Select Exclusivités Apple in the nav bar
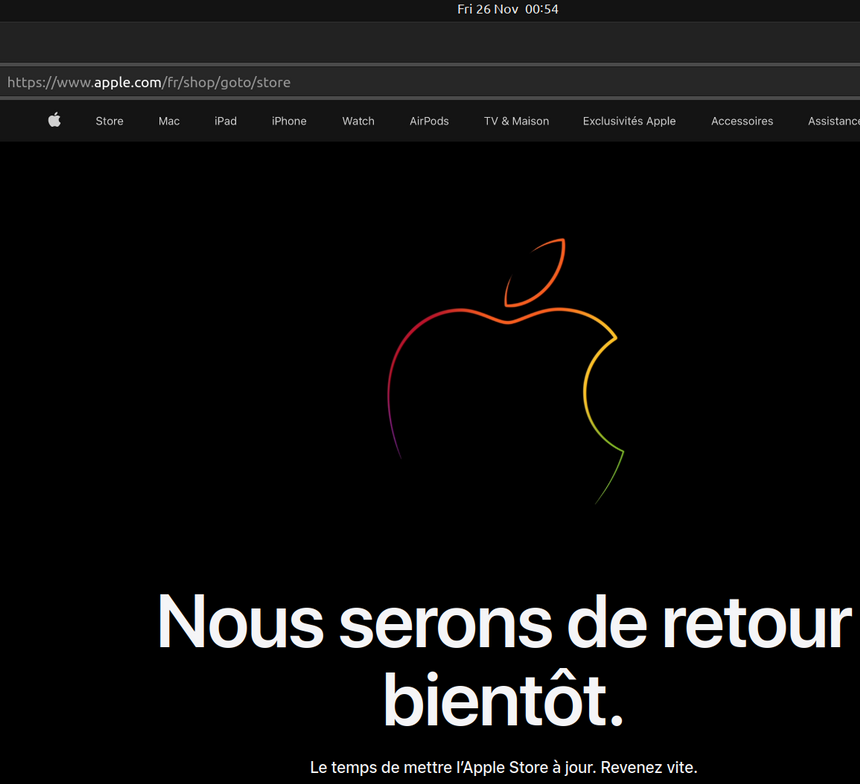 coord(629,121)
